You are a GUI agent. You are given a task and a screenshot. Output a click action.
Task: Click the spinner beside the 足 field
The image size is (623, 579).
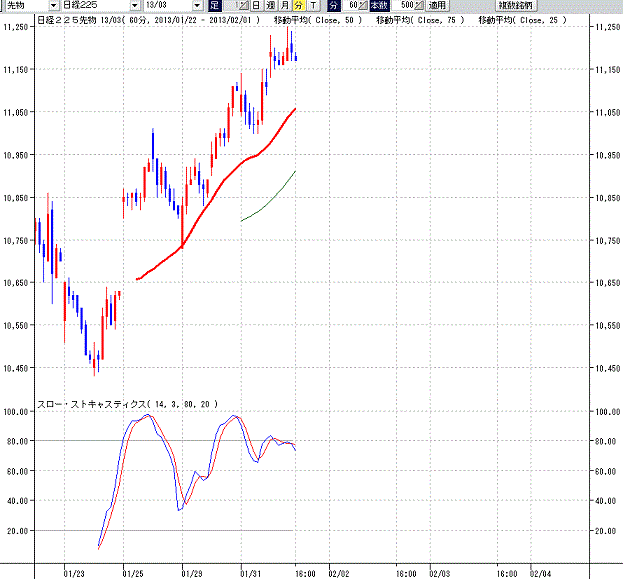coord(244,5)
